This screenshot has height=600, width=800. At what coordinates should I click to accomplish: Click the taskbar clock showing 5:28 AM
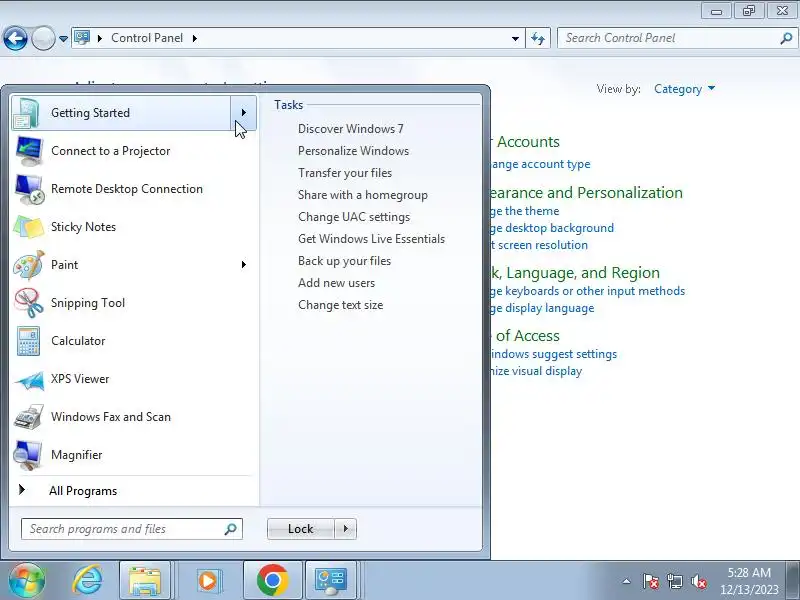(x=749, y=581)
